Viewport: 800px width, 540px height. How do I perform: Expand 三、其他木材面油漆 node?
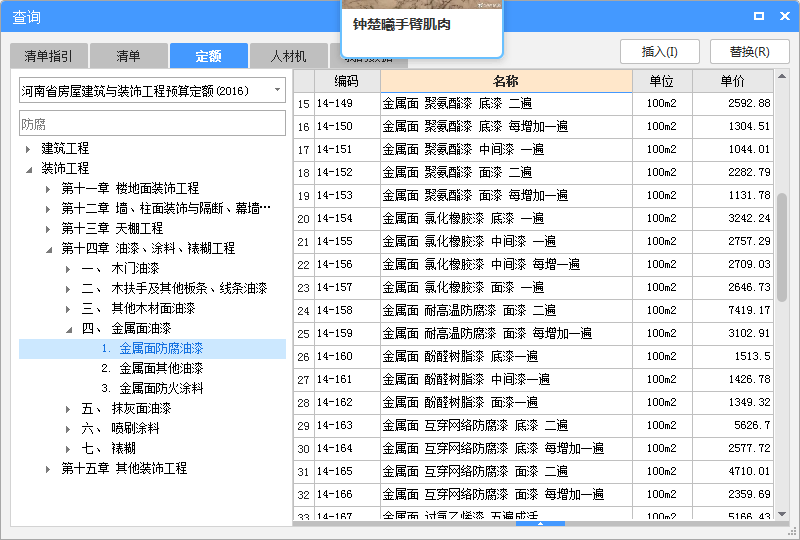[68, 309]
